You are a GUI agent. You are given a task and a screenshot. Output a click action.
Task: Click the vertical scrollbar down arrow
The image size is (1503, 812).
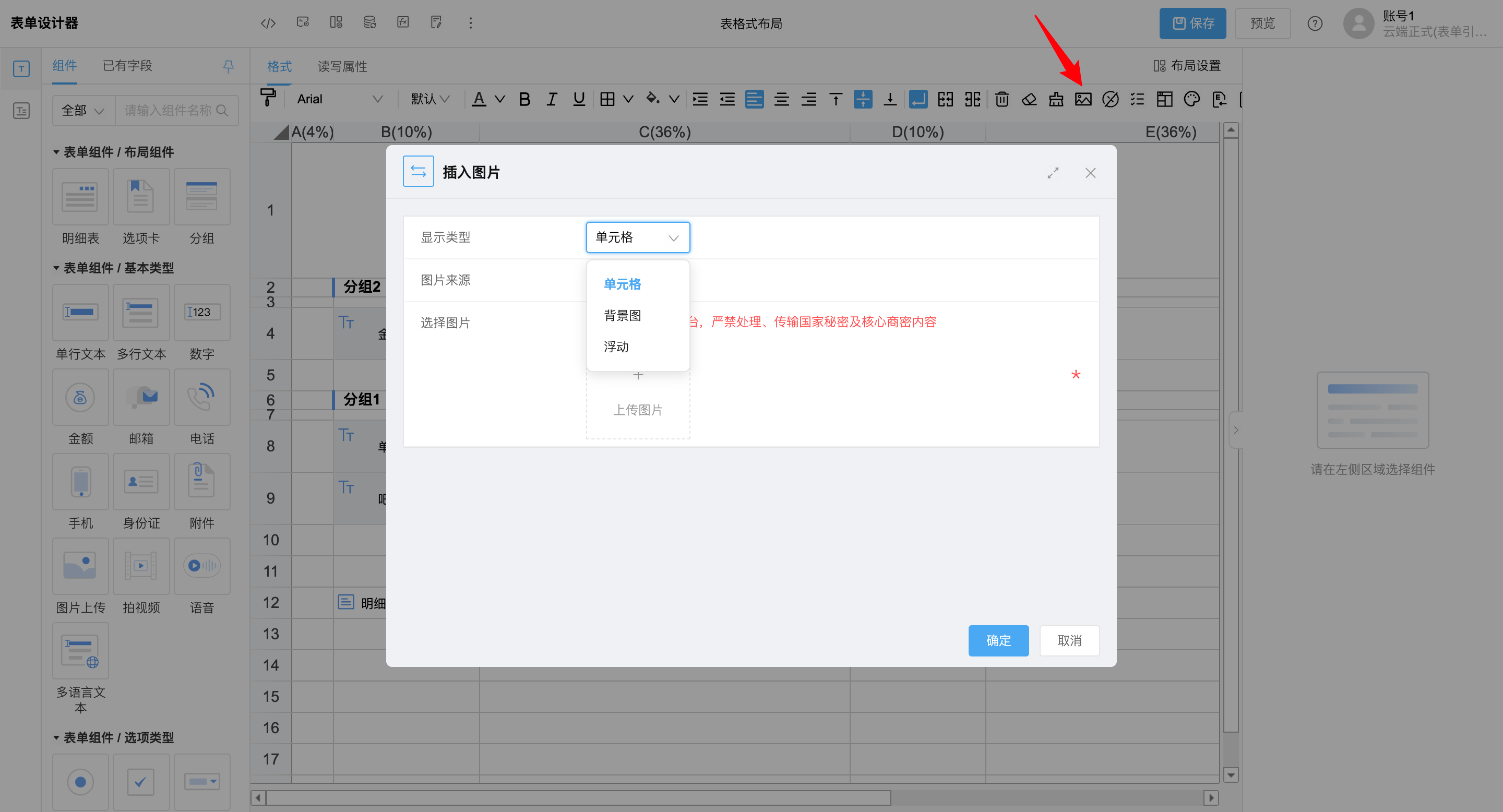pos(1231,775)
